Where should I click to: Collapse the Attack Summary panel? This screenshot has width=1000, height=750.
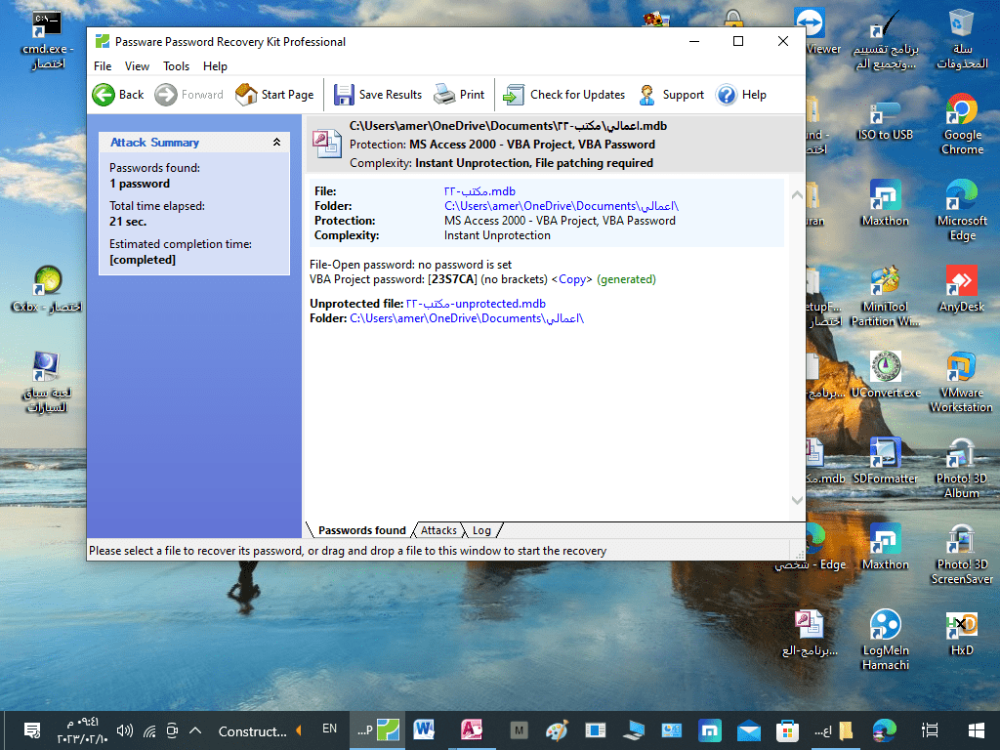(x=277, y=142)
